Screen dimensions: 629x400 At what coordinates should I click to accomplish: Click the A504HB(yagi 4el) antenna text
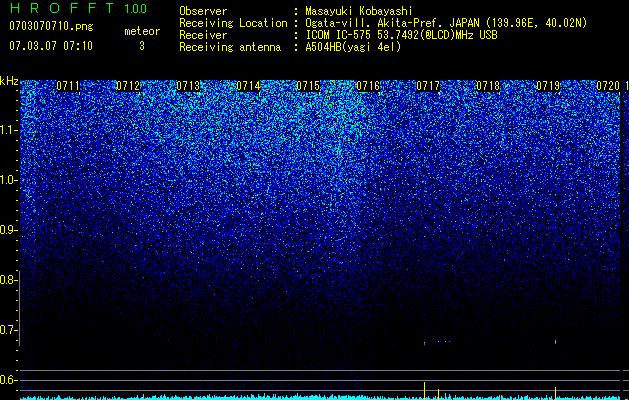(x=353, y=47)
